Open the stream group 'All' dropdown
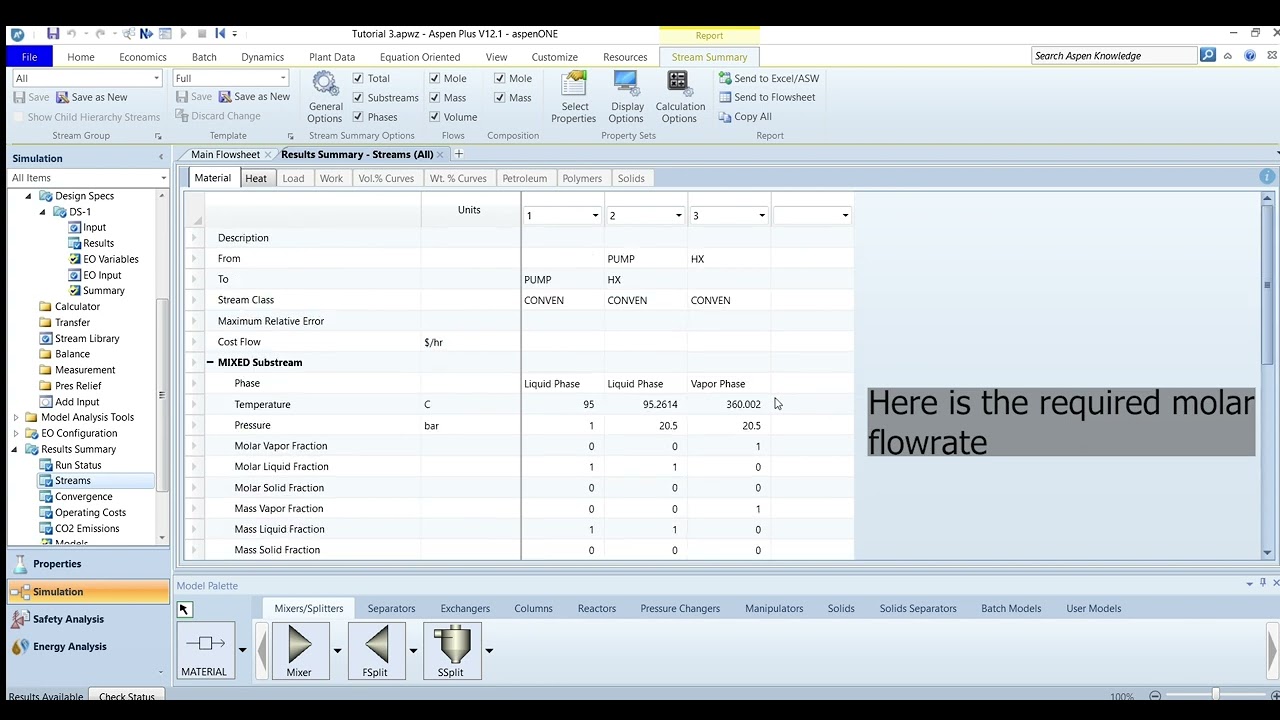Screen dimensions: 1280x720 click(156, 78)
